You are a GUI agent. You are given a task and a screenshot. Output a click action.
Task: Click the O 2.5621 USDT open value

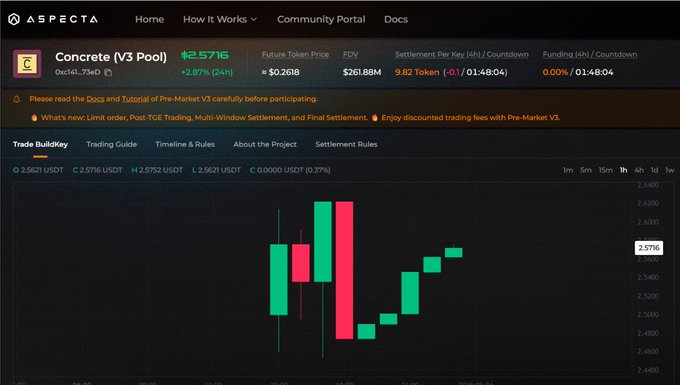point(38,170)
